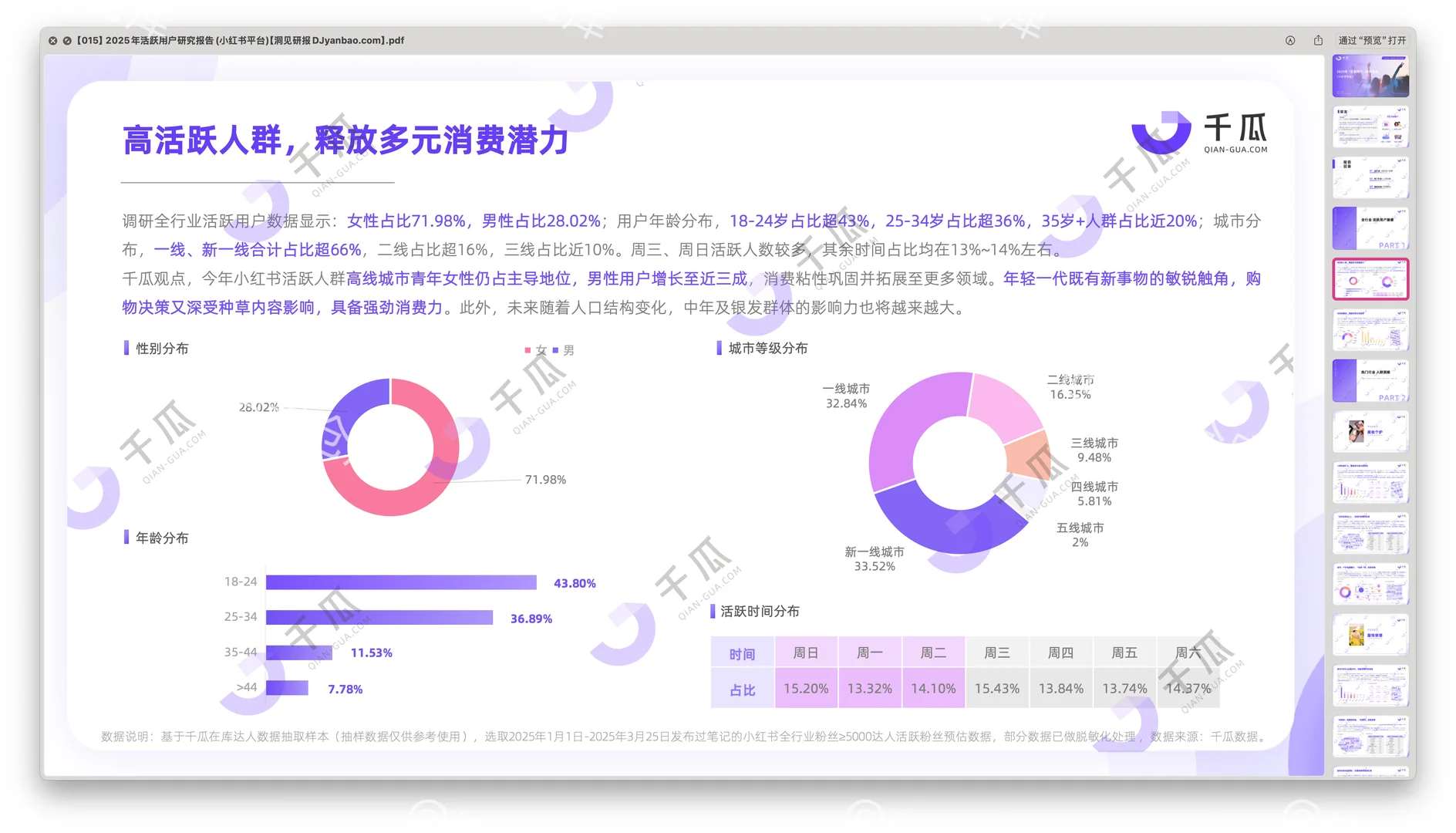The height and width of the screenshot is (833, 1456).
Task: Click the circled-slash icon beside the close button
Action: coord(66,40)
